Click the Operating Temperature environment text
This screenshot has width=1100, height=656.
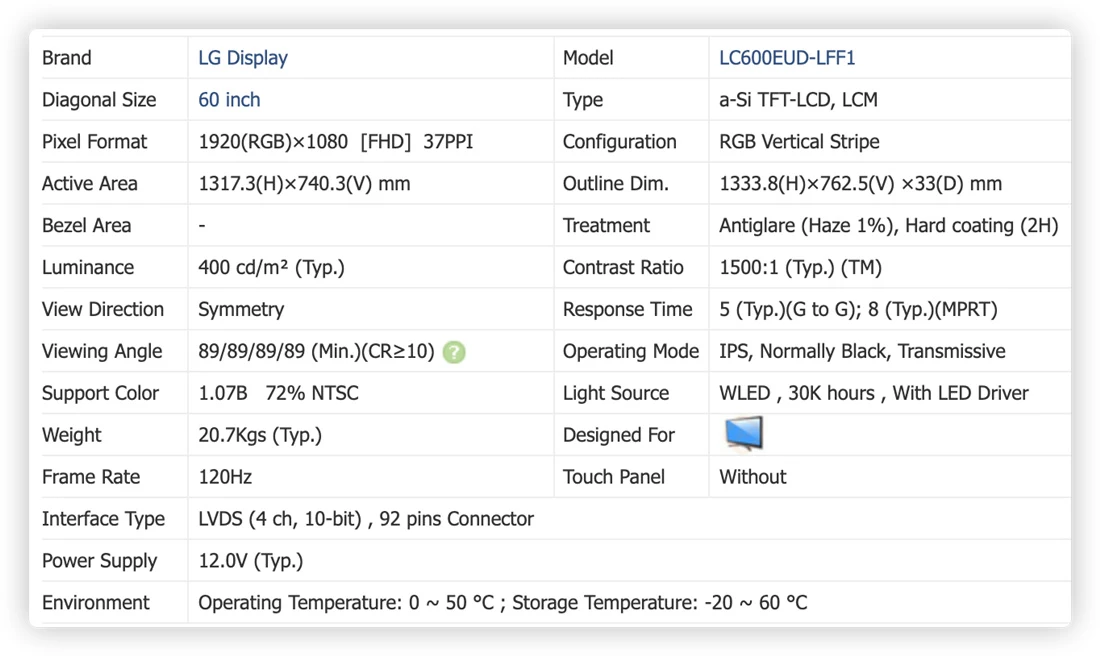coord(502,603)
